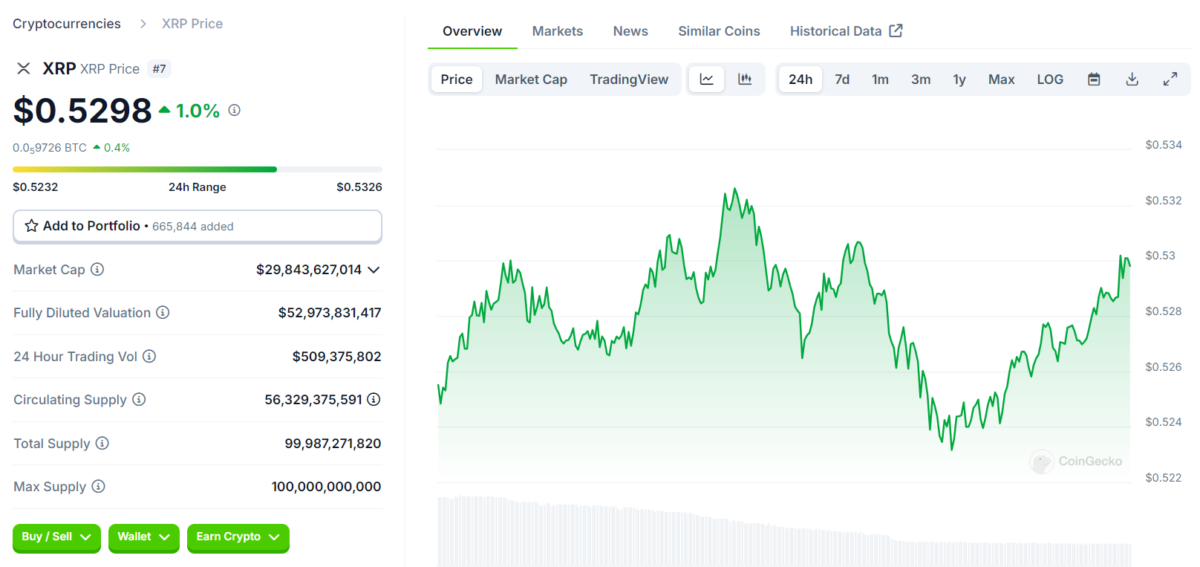The height and width of the screenshot is (567, 1200).
Task: Select the 3m time range
Action: (921, 79)
